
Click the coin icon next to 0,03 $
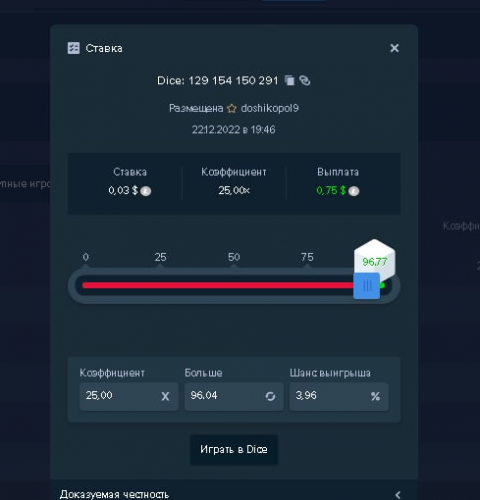[146, 191]
